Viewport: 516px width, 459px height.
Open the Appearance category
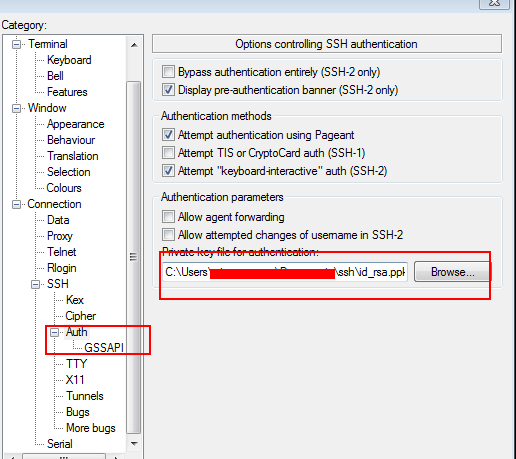tap(75, 124)
